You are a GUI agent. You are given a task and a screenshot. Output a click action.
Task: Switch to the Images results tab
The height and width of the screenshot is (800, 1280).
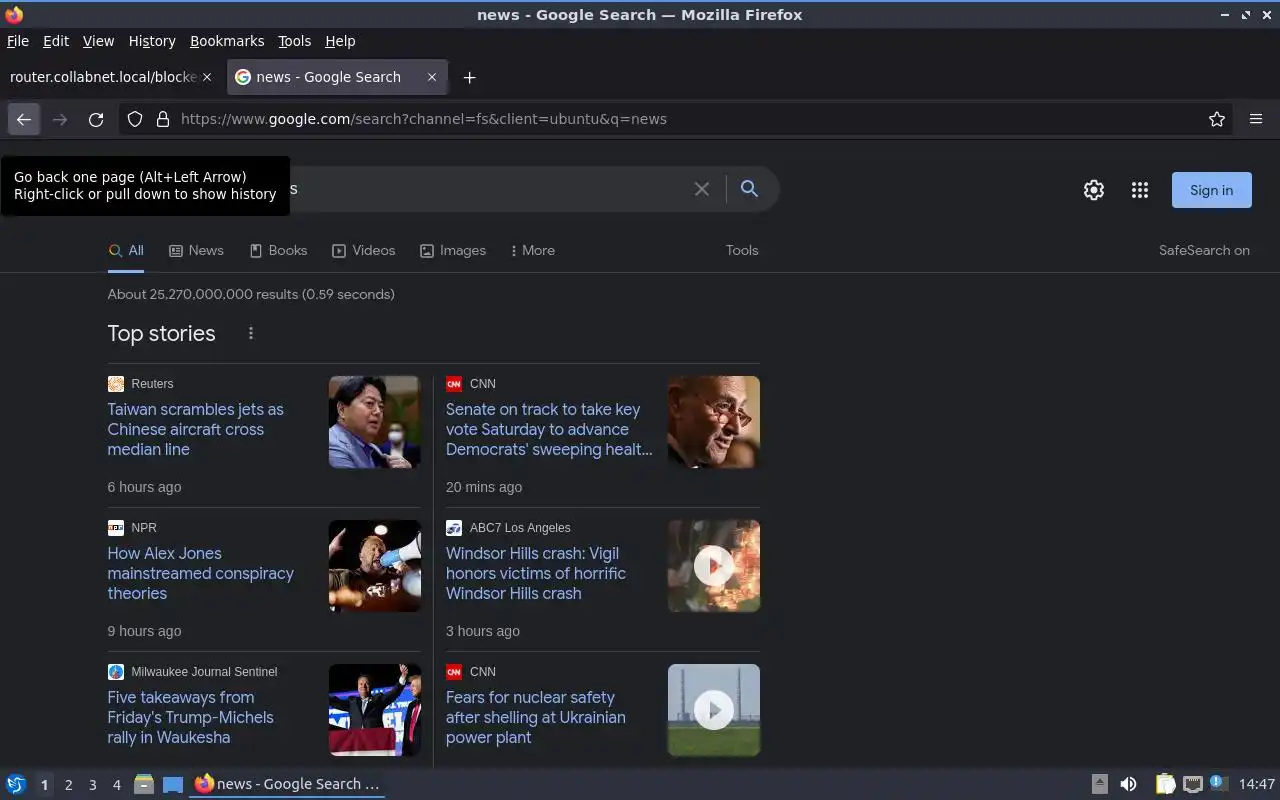pos(453,250)
